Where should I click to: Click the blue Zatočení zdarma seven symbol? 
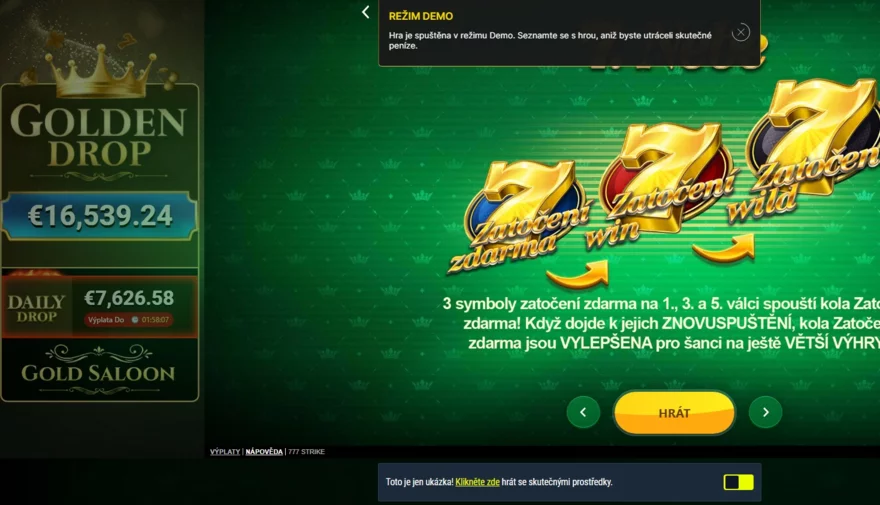point(519,219)
